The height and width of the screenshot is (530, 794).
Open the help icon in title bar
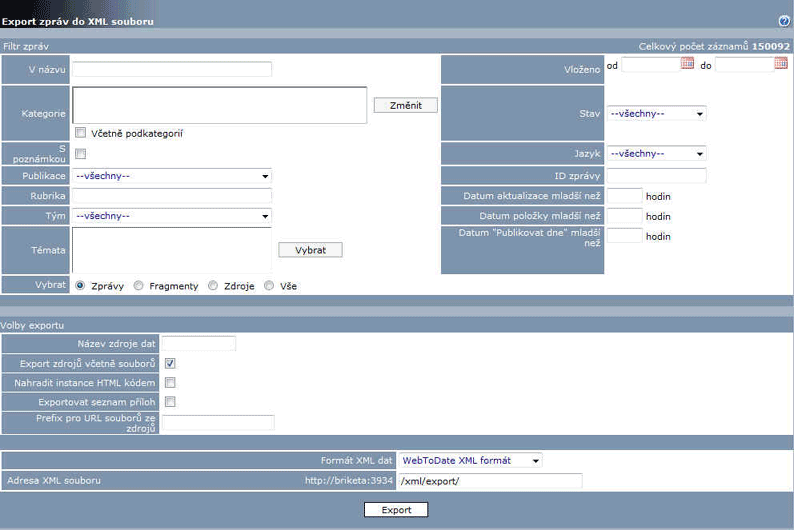point(784,21)
